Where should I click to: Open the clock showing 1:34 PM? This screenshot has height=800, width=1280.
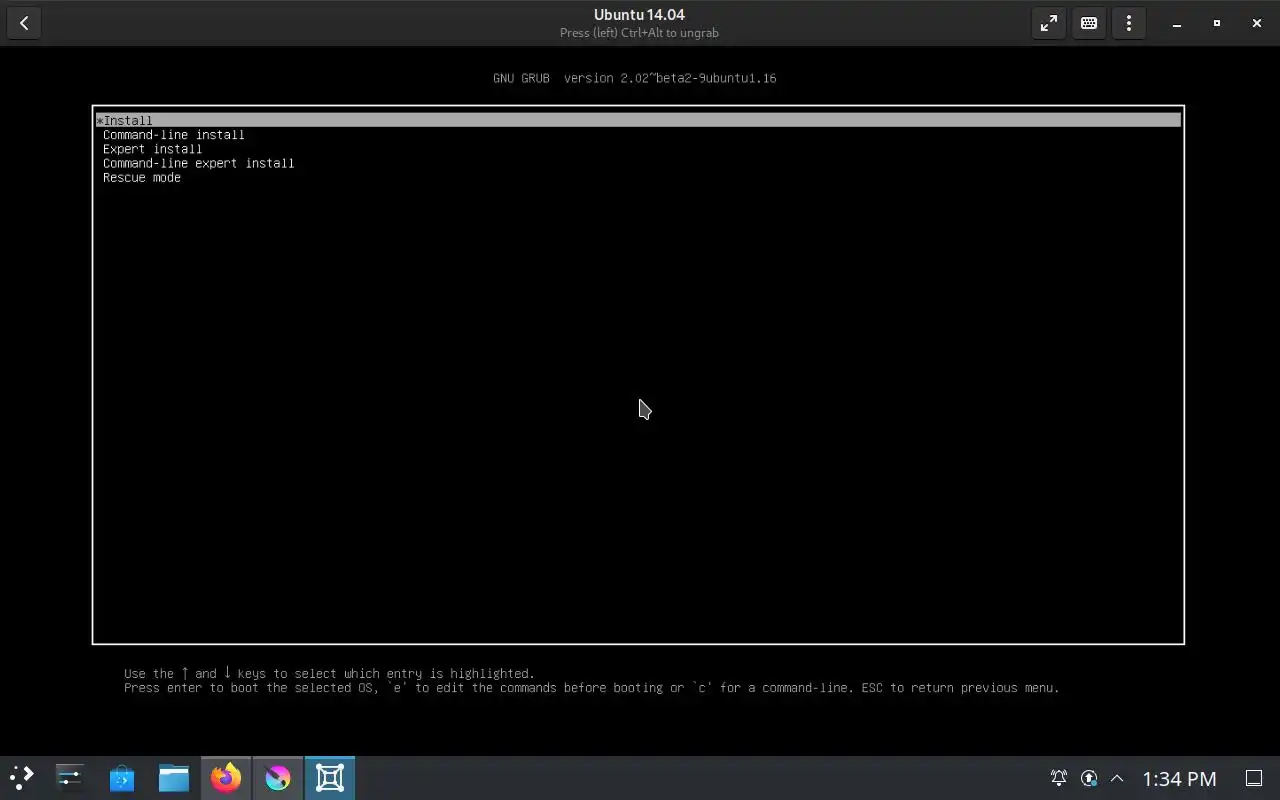tap(1180, 778)
